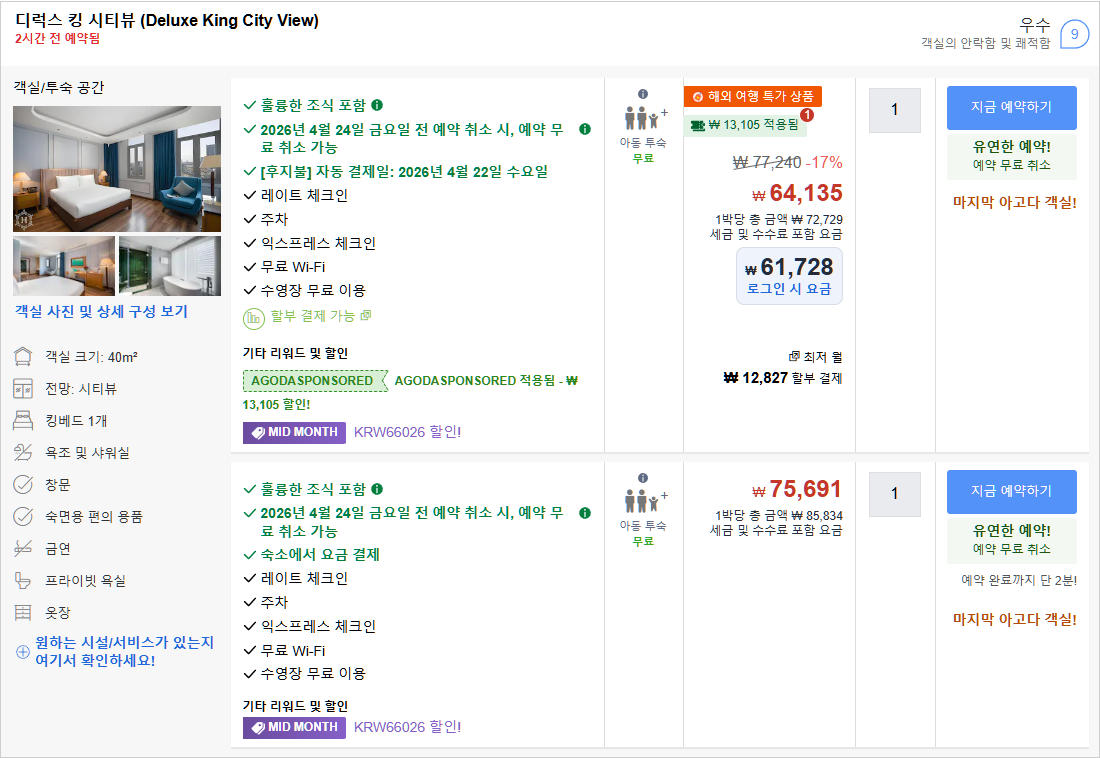Click 지금 예약하기 for the 75,691 offer
The width and height of the screenshot is (1100, 758).
click(1011, 492)
